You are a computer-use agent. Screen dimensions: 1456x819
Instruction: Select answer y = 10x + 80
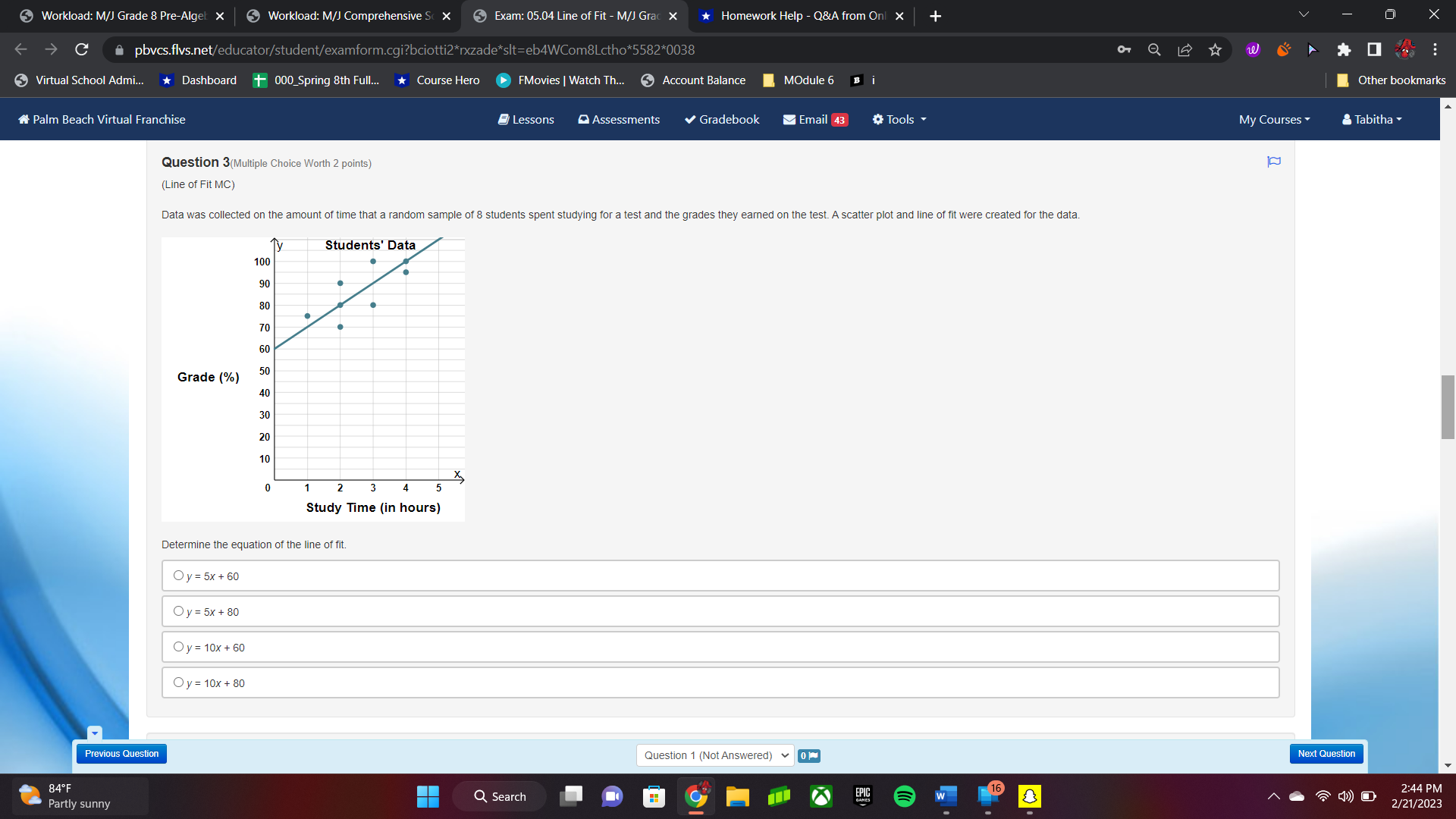click(x=178, y=681)
